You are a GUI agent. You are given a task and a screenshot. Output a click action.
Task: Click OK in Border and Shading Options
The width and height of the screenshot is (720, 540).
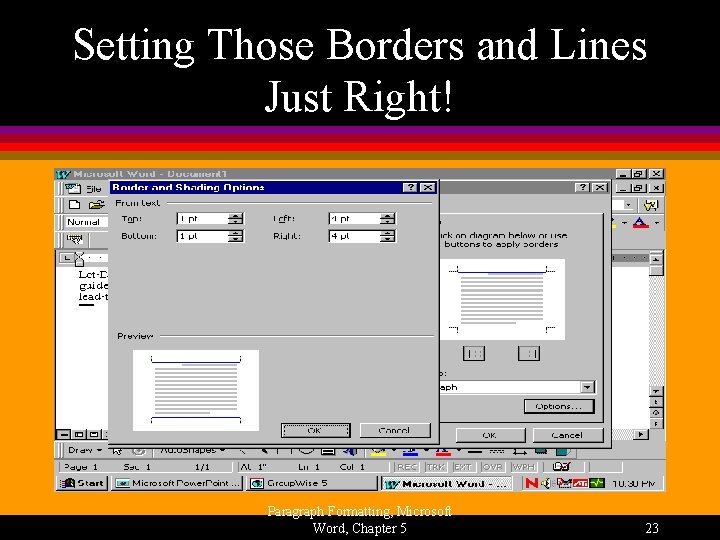click(x=315, y=431)
